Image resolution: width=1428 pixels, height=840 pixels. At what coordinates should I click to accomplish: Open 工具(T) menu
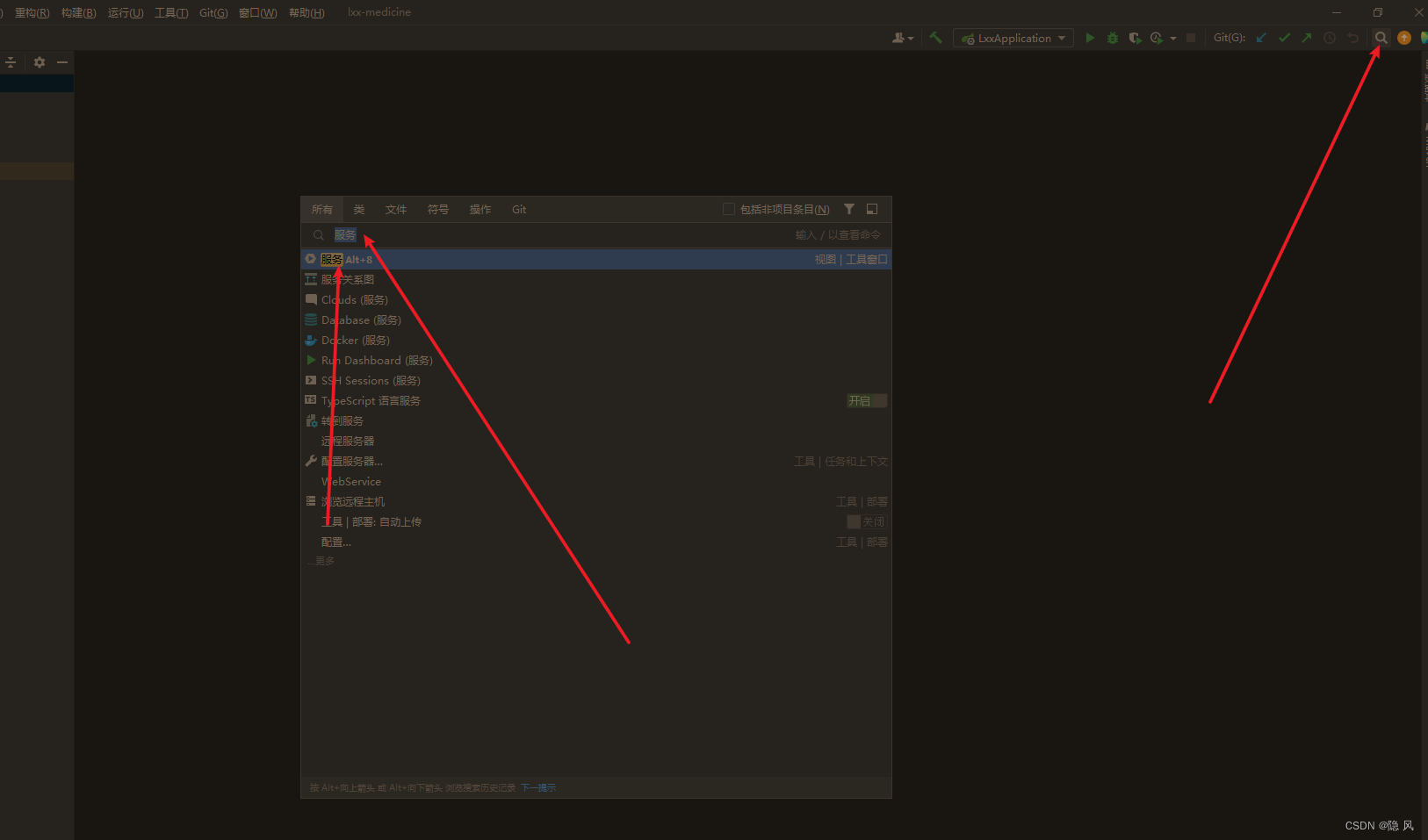point(171,13)
